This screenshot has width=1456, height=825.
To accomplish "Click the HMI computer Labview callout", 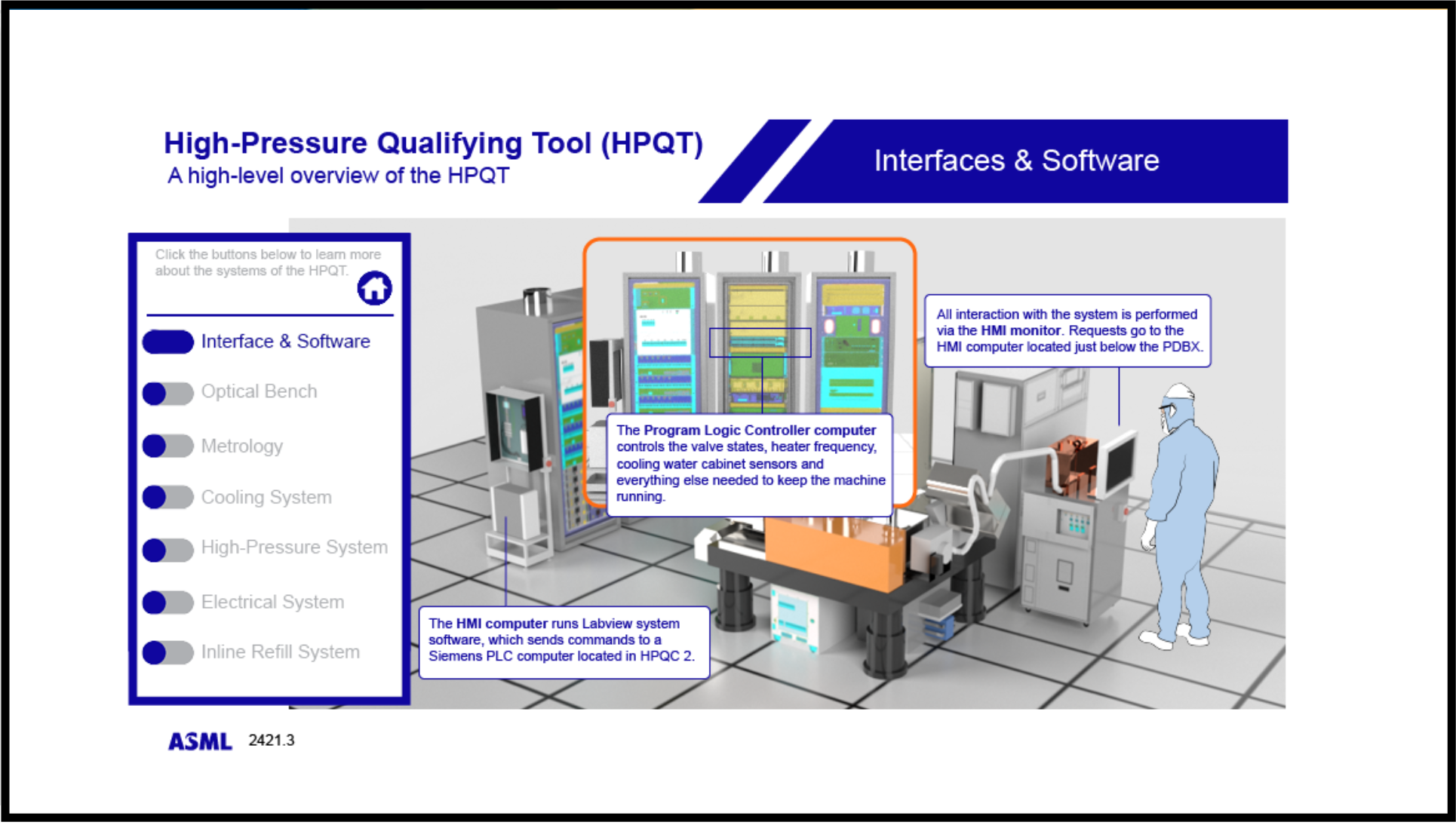I will [x=564, y=641].
